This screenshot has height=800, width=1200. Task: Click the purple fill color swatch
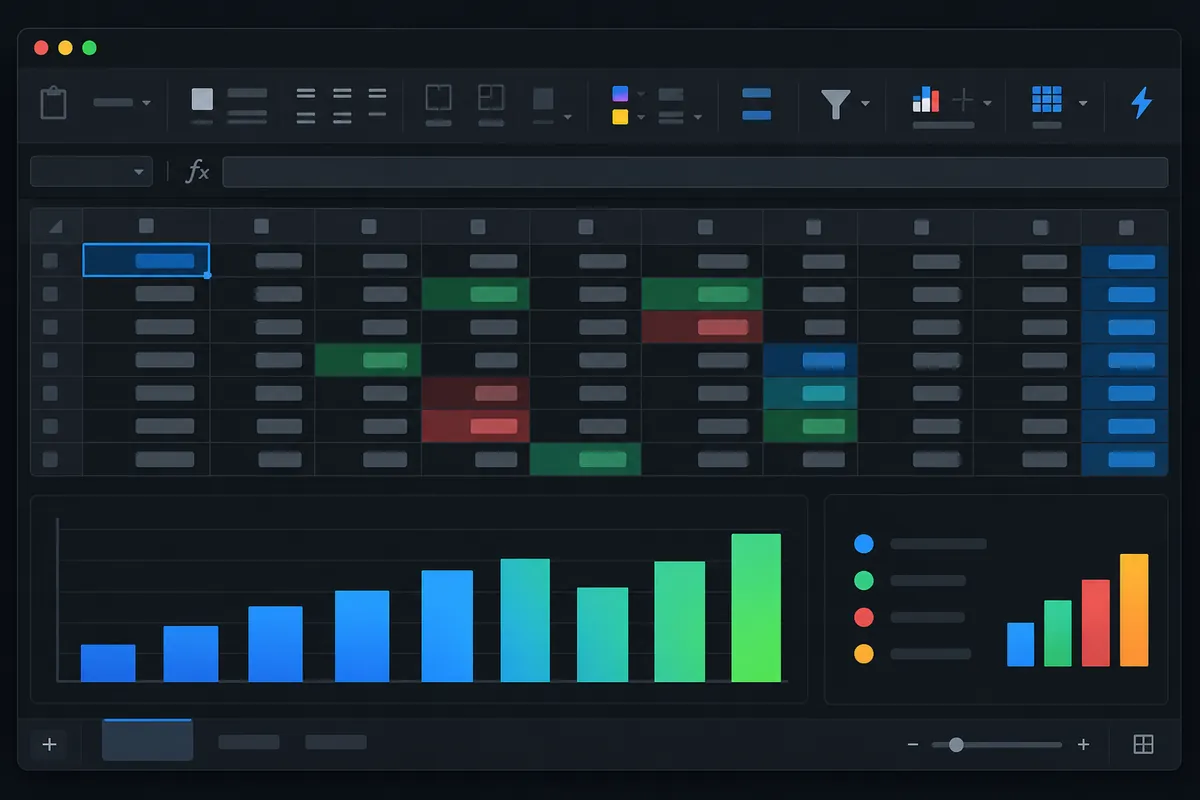[x=620, y=93]
